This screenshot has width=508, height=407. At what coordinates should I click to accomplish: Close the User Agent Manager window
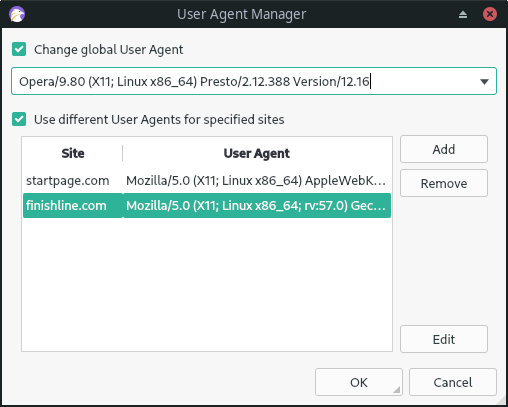pos(490,14)
